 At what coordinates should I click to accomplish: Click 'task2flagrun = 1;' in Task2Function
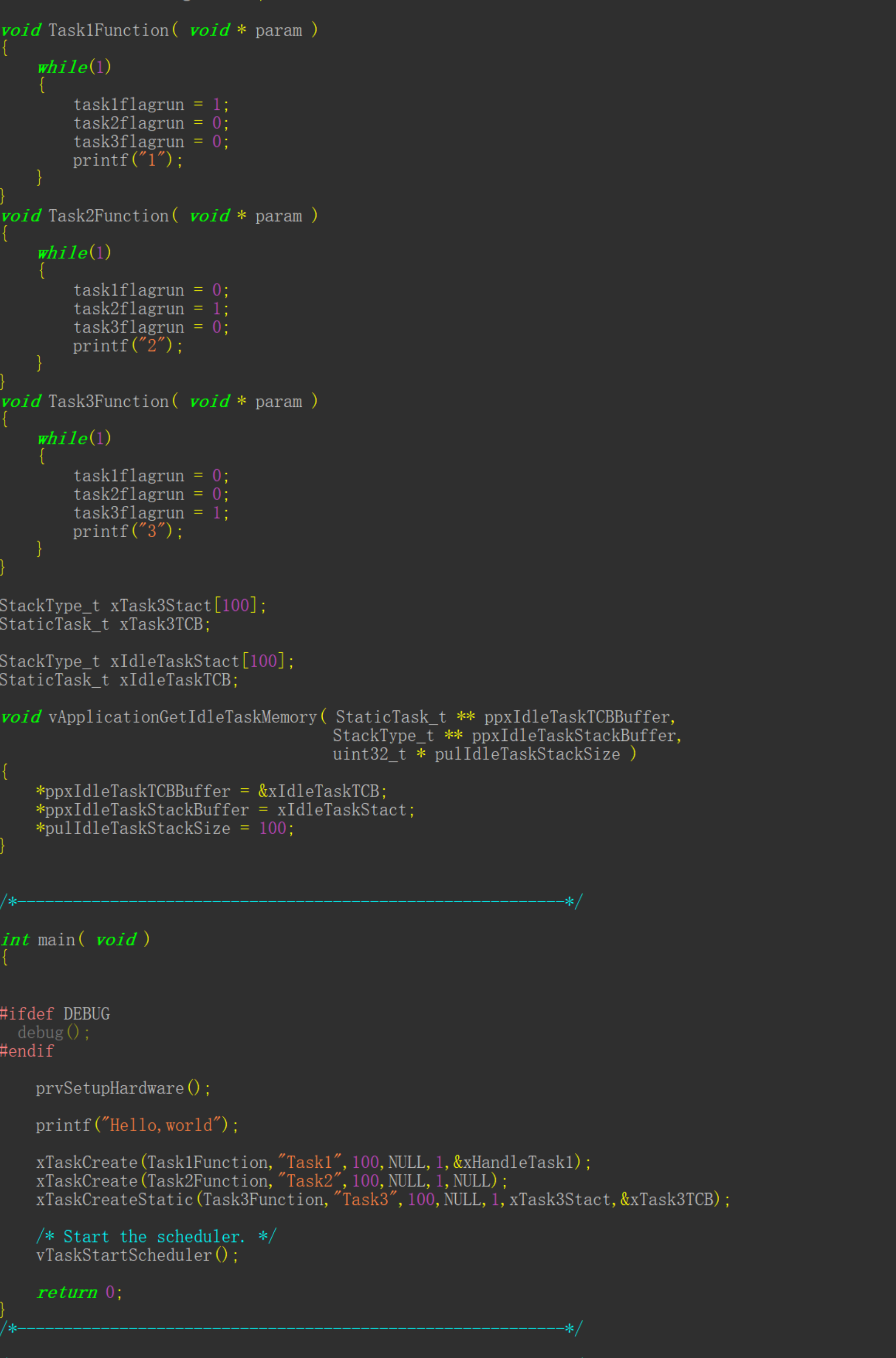point(151,308)
